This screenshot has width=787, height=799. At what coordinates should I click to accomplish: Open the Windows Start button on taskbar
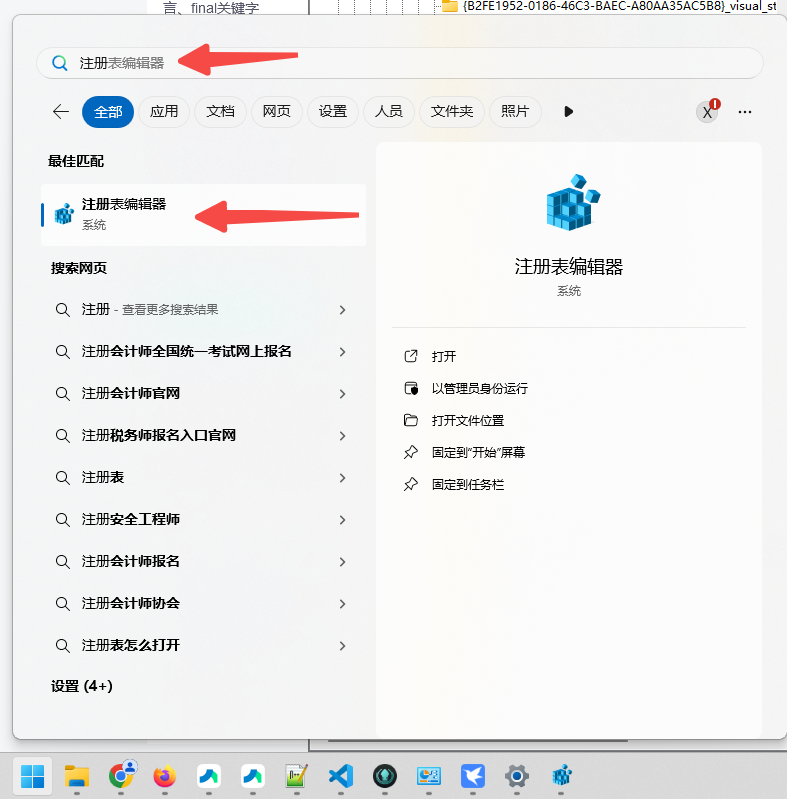point(33,777)
